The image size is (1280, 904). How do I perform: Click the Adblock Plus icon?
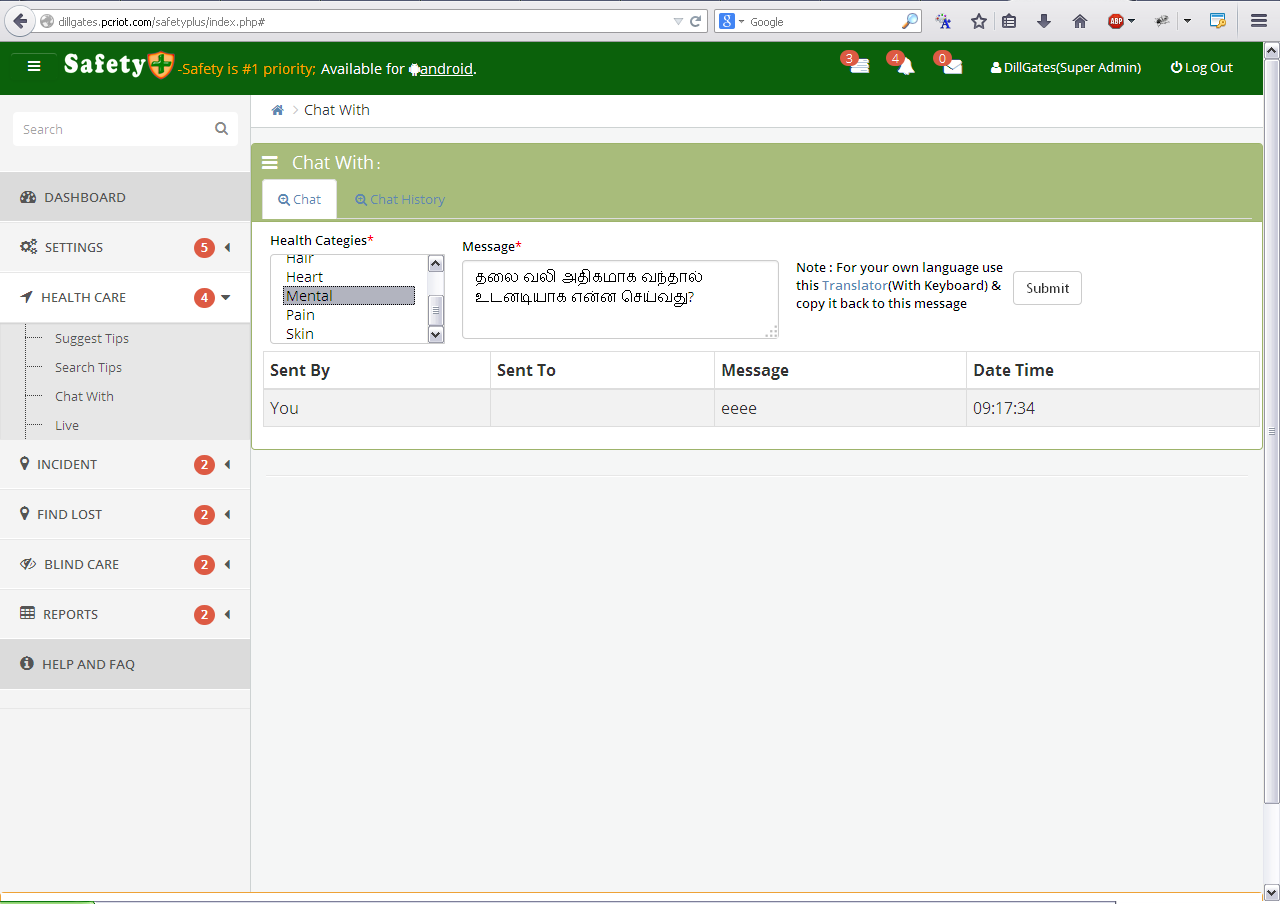pyautogui.click(x=1116, y=21)
